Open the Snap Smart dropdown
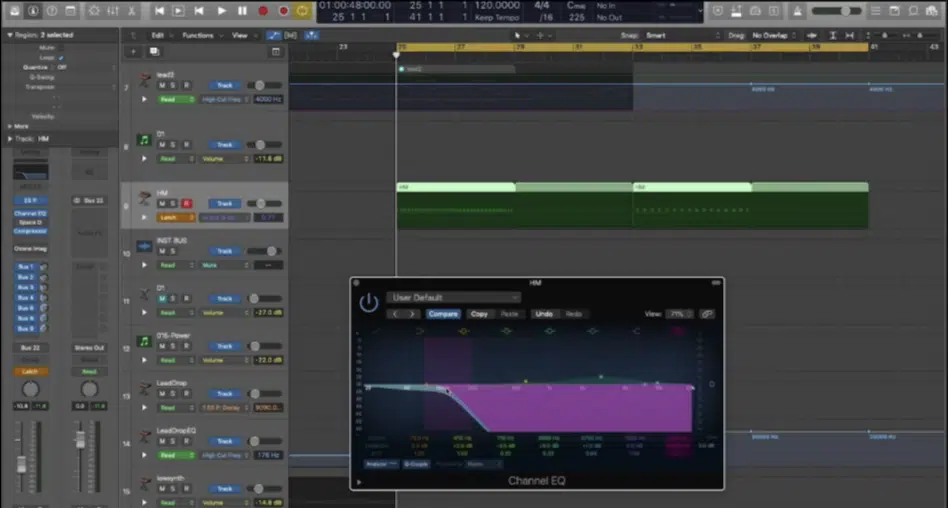948x508 pixels. pyautogui.click(x=682, y=35)
